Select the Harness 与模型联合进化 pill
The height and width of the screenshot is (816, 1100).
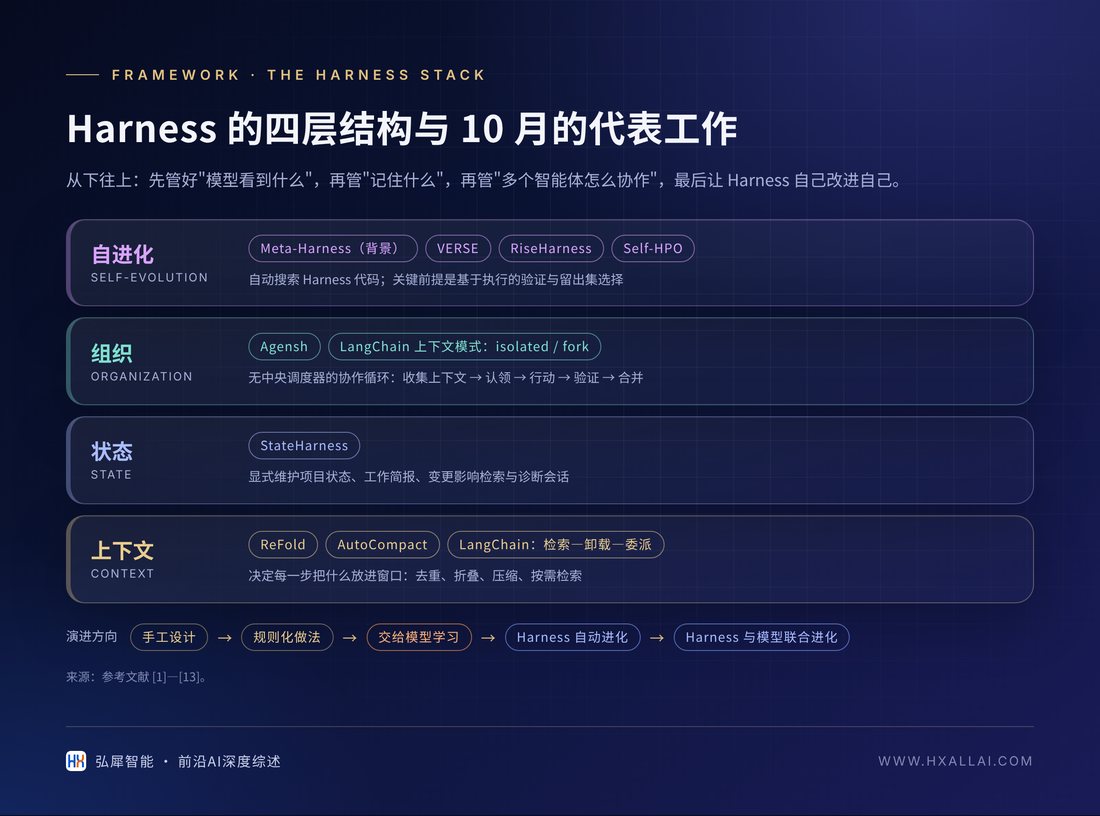(x=761, y=637)
